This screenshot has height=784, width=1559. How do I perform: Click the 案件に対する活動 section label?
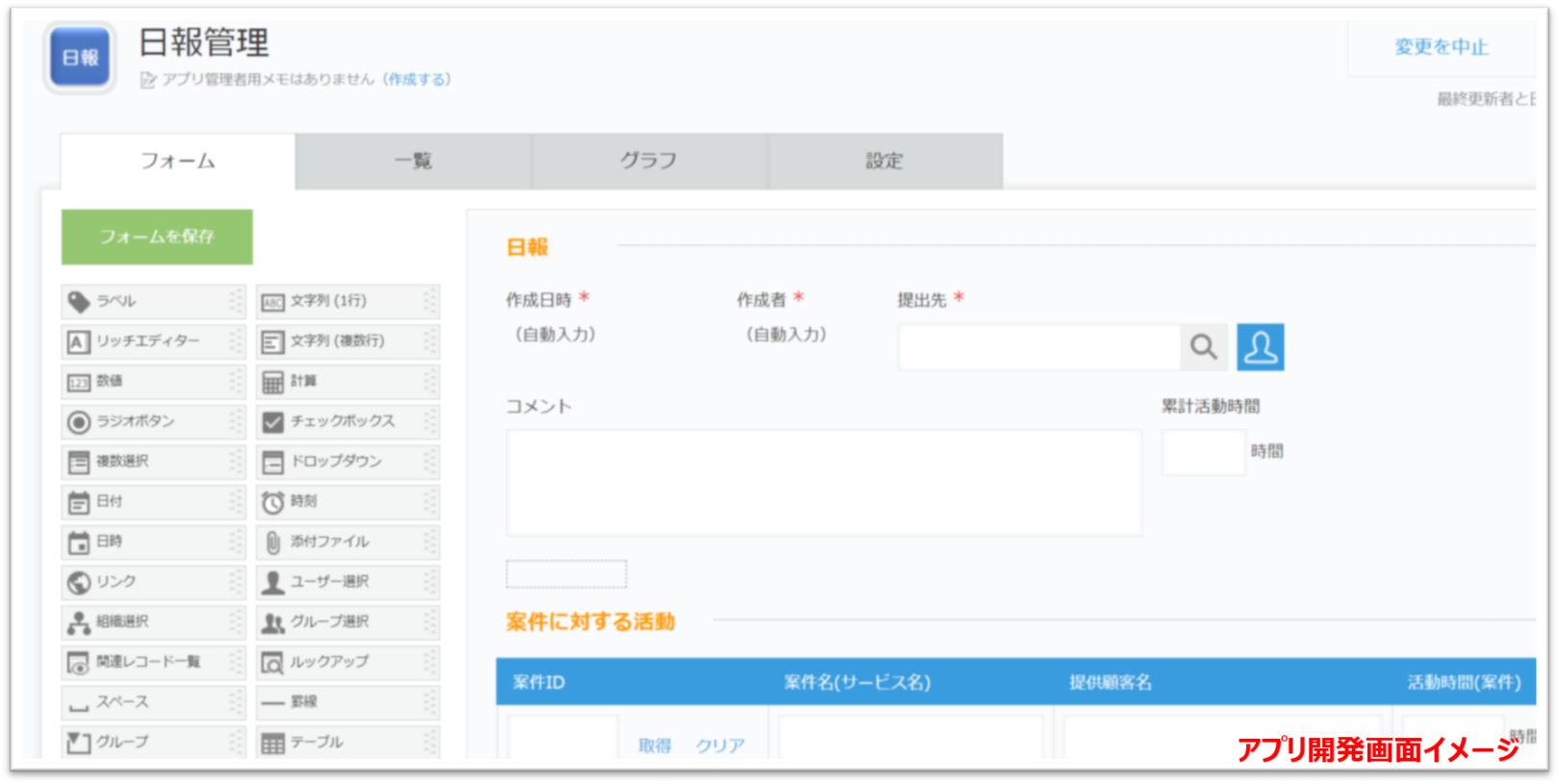pyautogui.click(x=591, y=622)
